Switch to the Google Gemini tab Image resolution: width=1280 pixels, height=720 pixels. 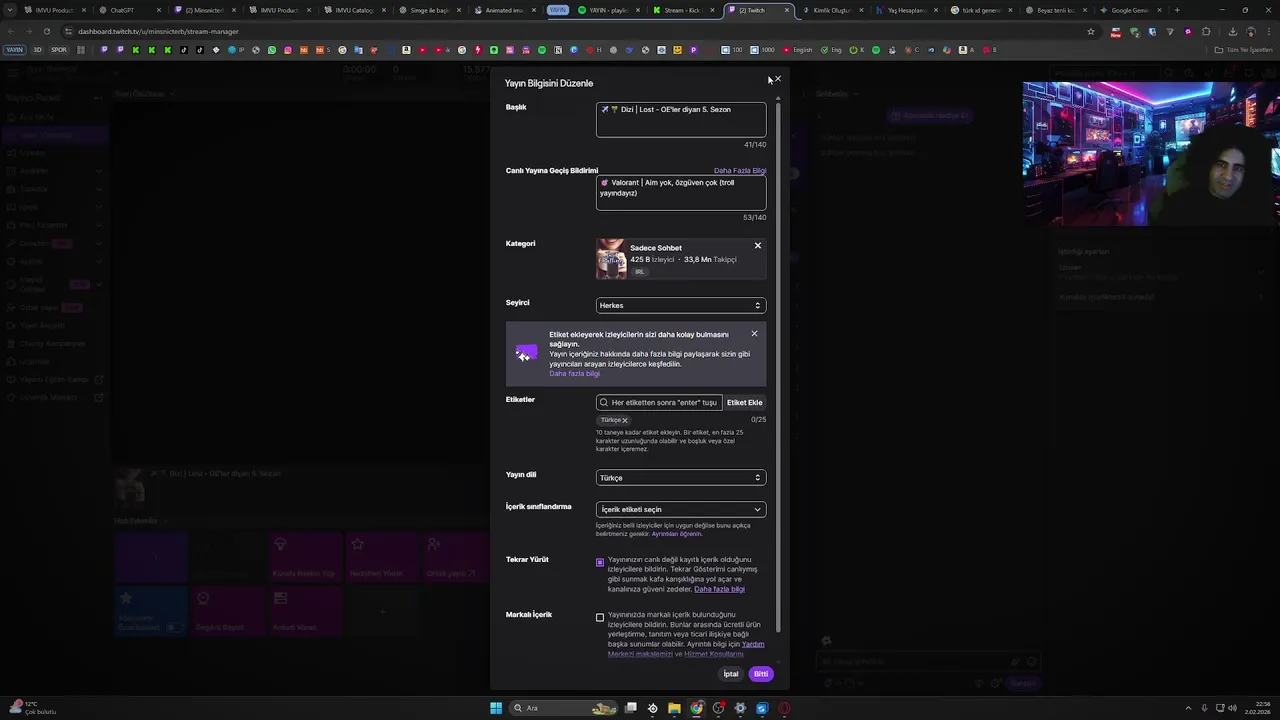tap(1130, 10)
